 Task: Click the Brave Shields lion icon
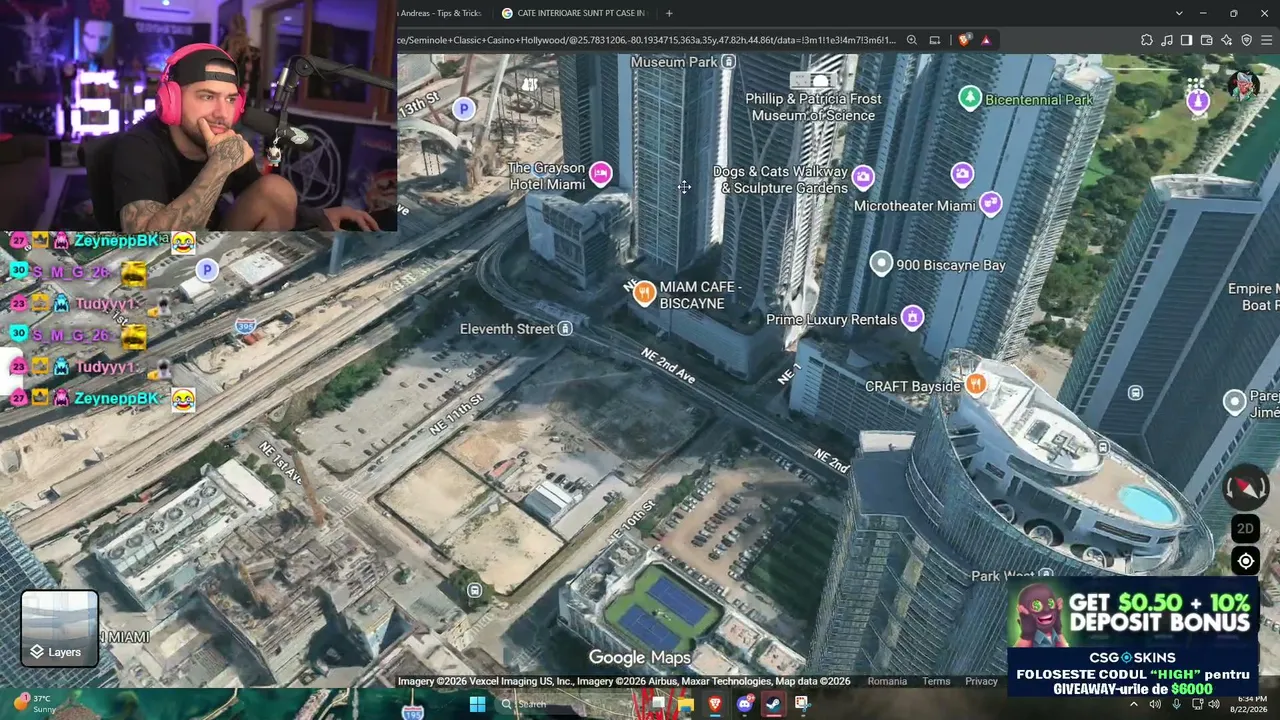pyautogui.click(x=964, y=40)
